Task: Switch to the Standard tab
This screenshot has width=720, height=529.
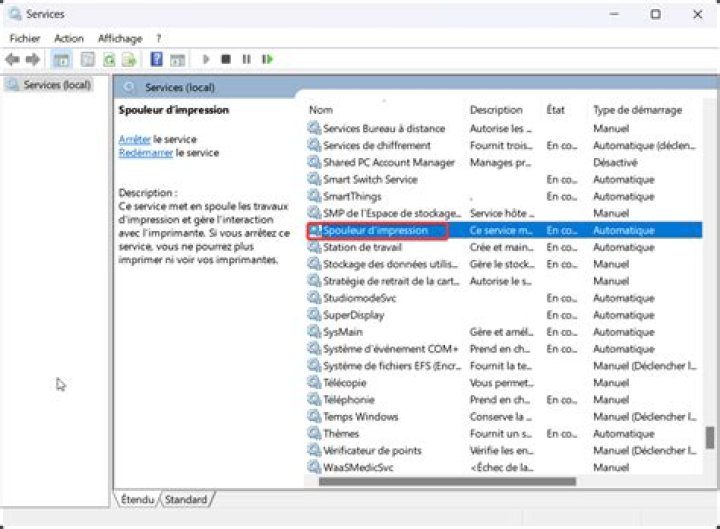Action: tap(186, 499)
